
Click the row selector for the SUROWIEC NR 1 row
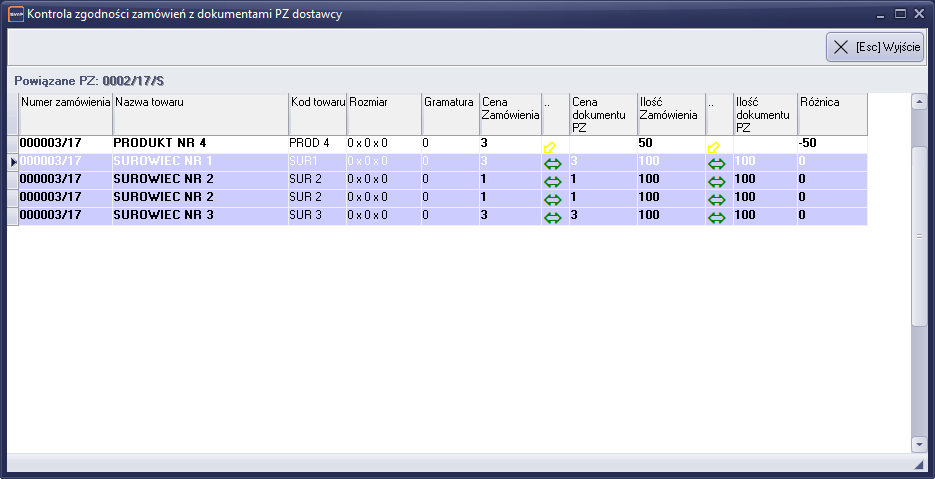(x=13, y=161)
